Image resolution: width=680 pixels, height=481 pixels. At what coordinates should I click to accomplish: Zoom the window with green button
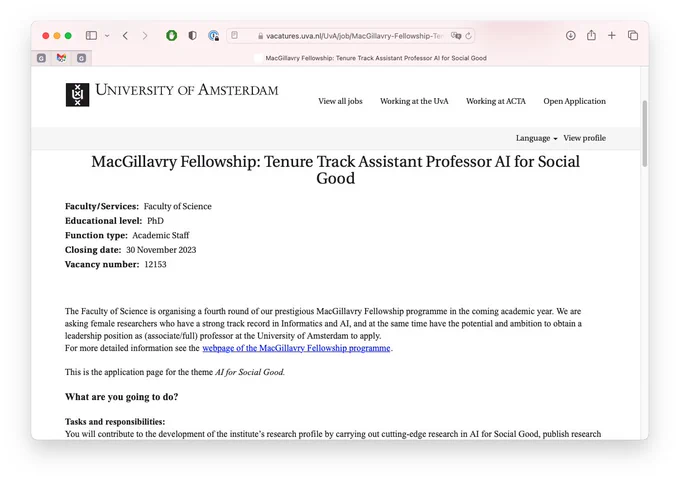click(x=68, y=36)
